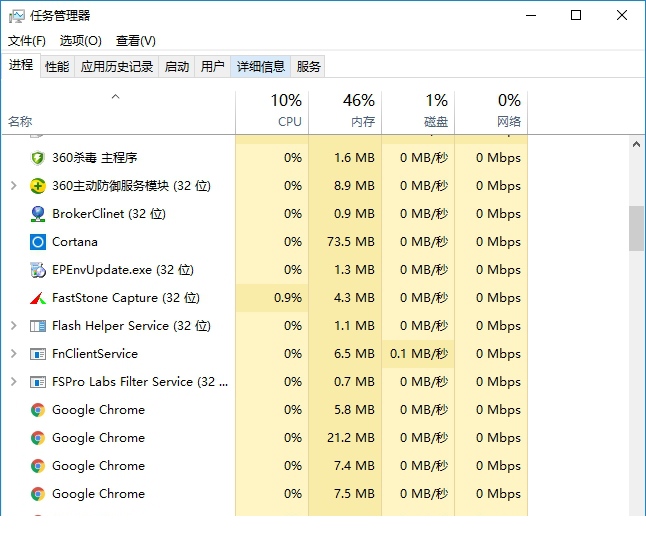Click the FSPro Labs Filter Service icon
This screenshot has width=646, height=536.
click(x=37, y=382)
